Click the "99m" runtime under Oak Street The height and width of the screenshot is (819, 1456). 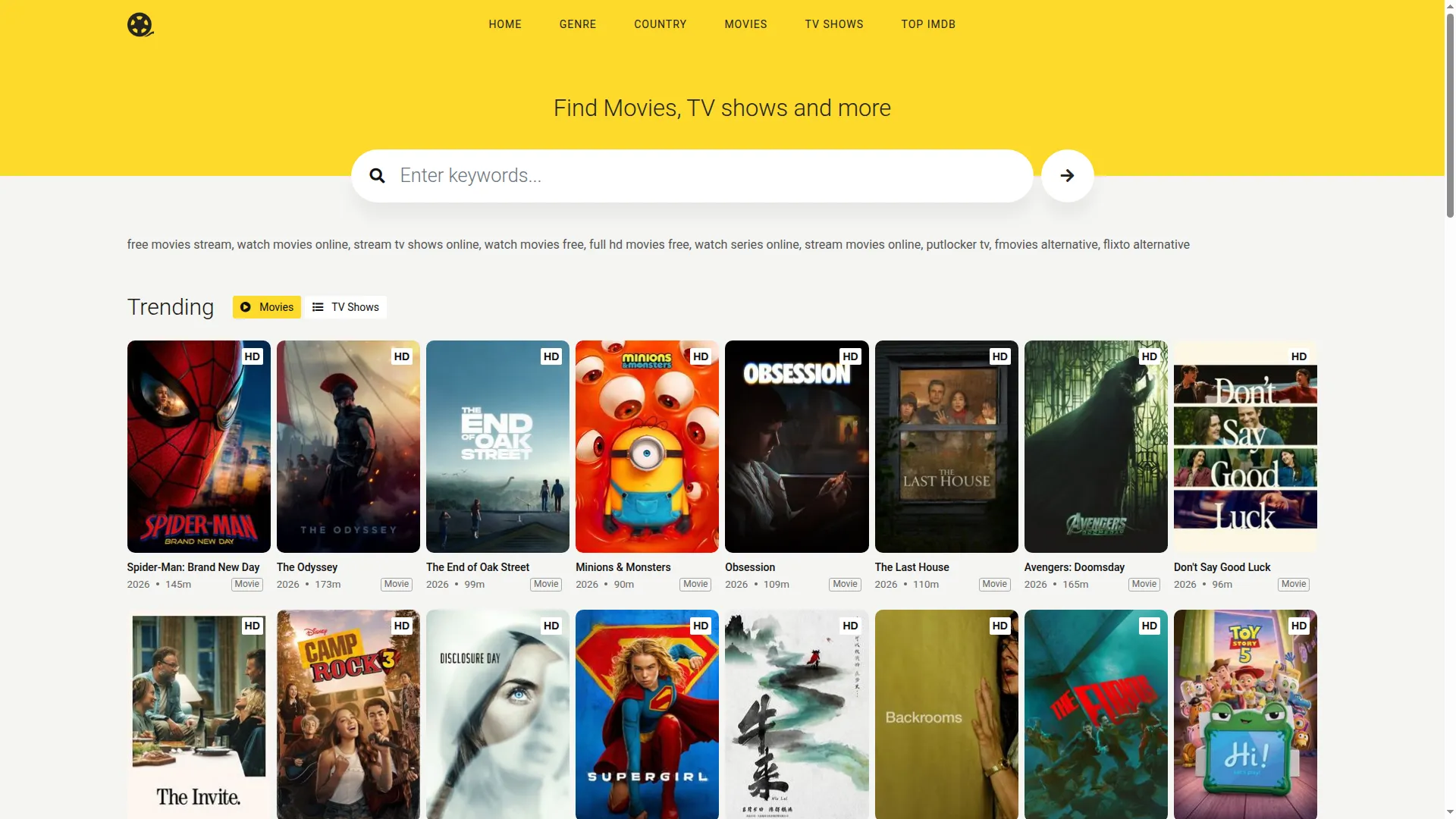(x=475, y=585)
